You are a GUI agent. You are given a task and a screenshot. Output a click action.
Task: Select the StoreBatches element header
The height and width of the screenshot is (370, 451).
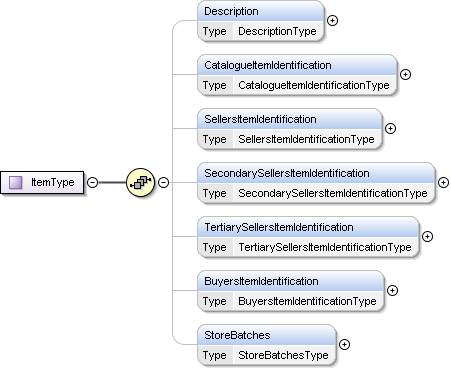pyautogui.click(x=267, y=335)
